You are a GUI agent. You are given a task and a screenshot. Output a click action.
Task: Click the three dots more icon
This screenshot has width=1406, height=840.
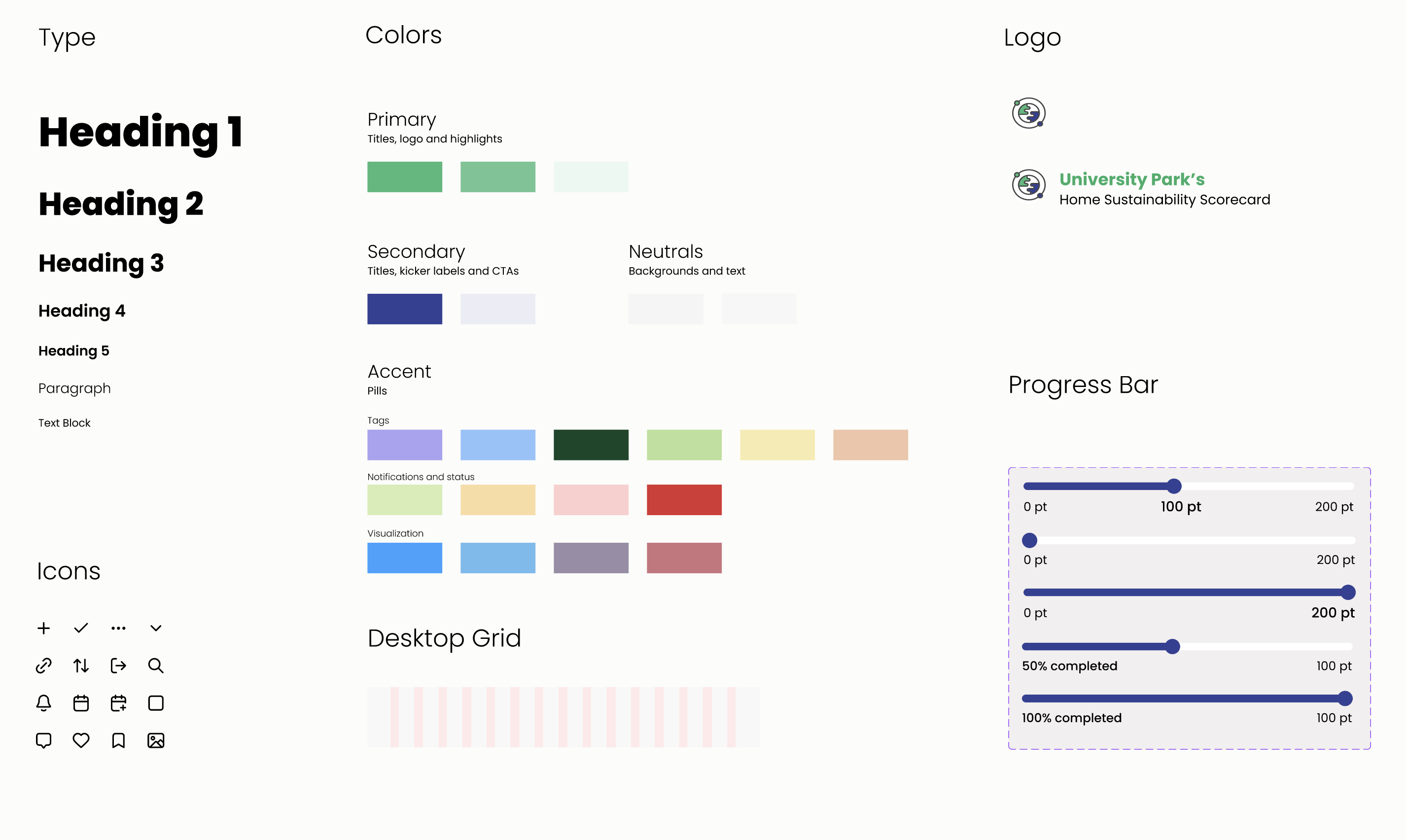(118, 629)
